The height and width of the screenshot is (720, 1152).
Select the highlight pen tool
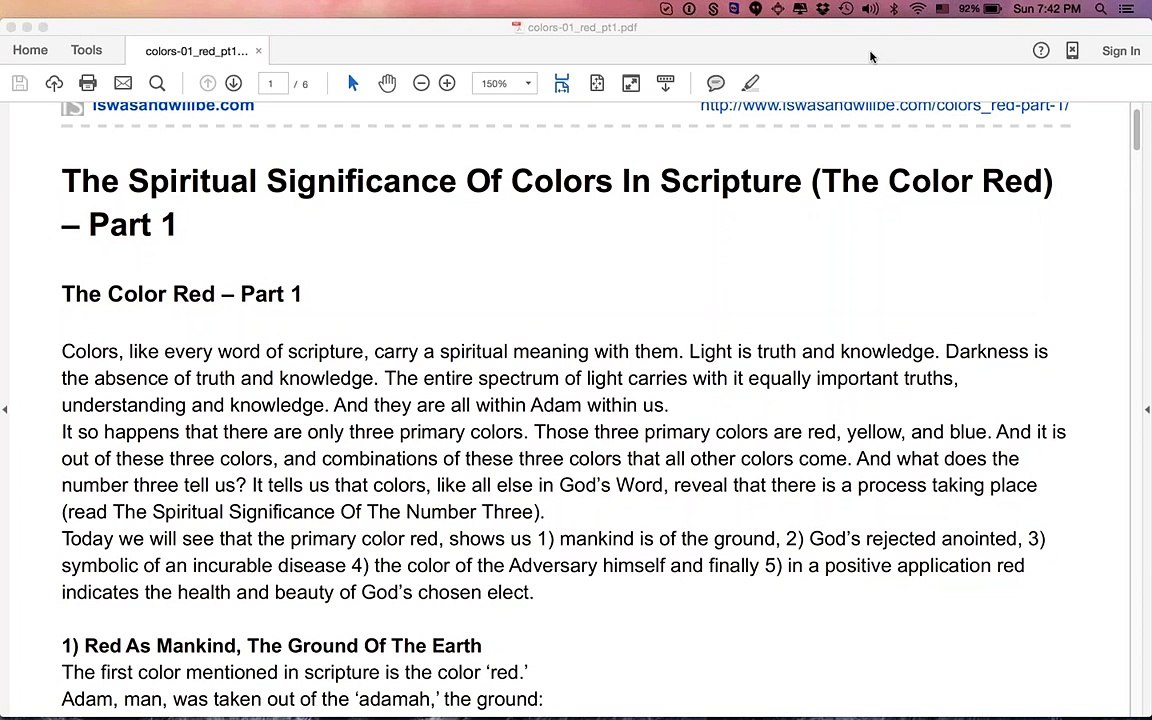pos(750,83)
